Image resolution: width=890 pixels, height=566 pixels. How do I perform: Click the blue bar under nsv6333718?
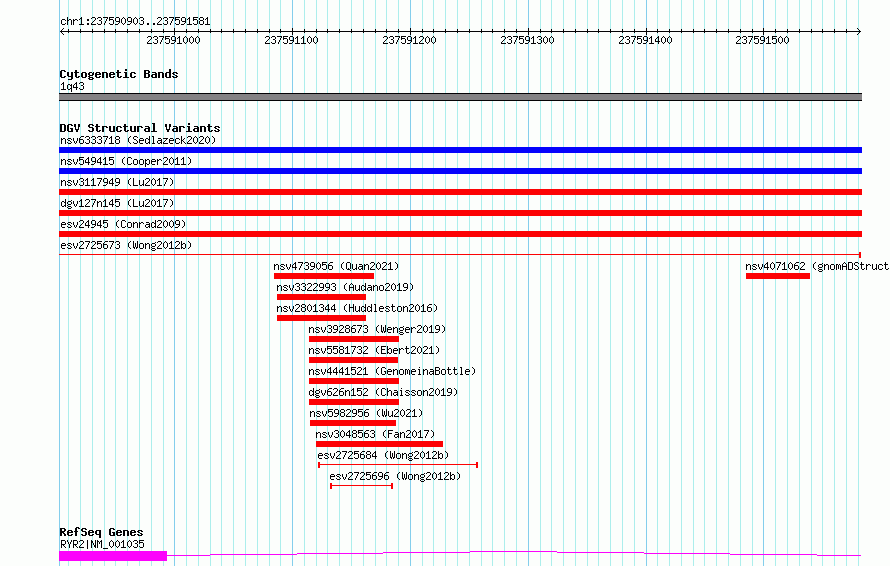(x=460, y=150)
